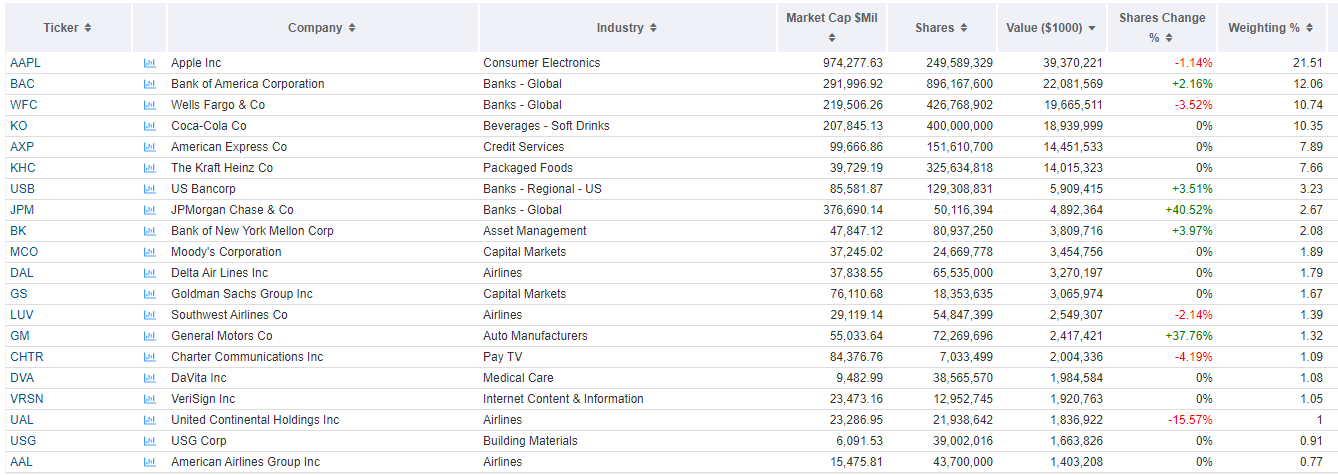Open the chart icon for General Motors Co
The height and width of the screenshot is (475, 1338).
tap(150, 336)
